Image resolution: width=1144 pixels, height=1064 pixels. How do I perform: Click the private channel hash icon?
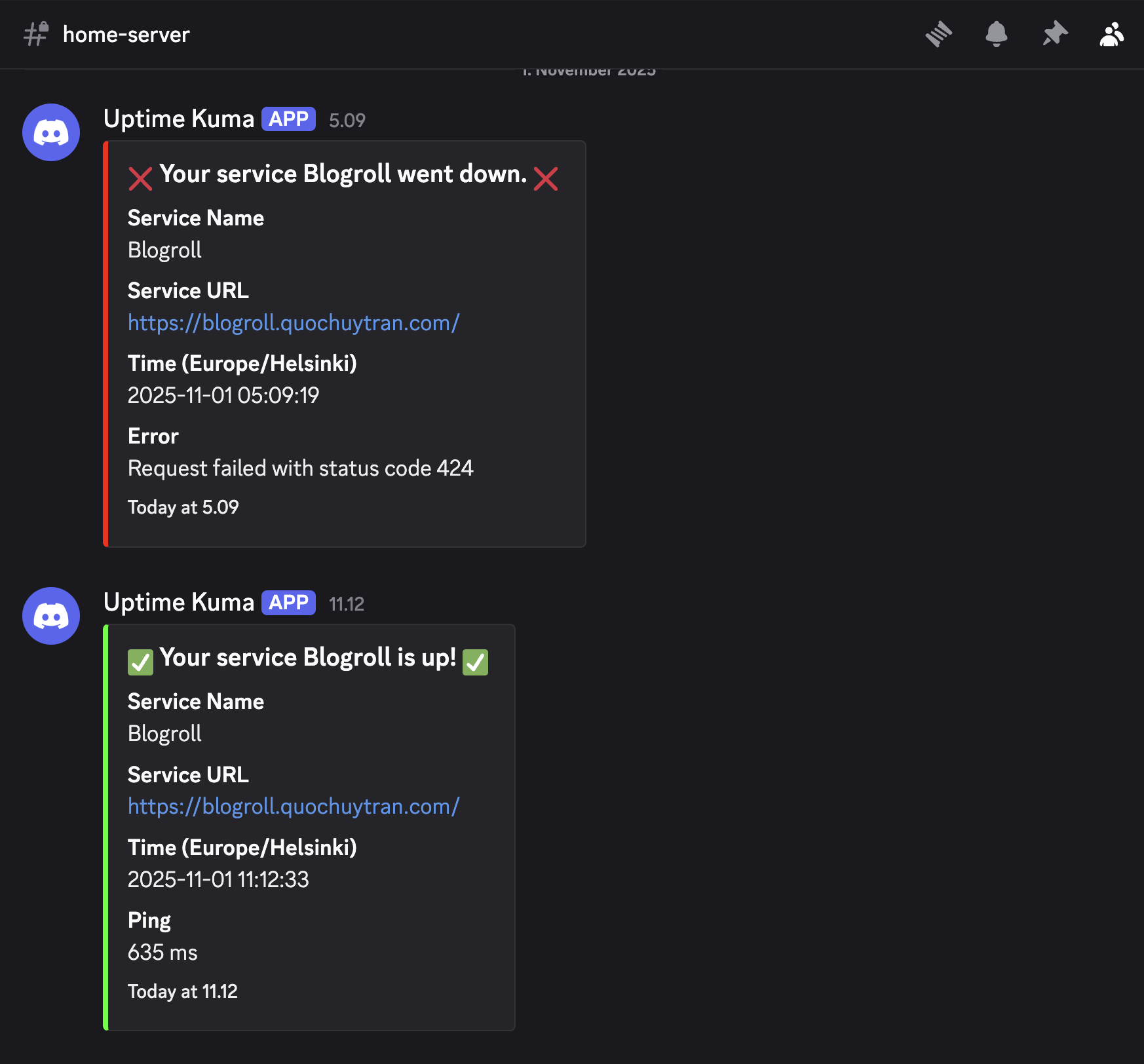pos(36,34)
